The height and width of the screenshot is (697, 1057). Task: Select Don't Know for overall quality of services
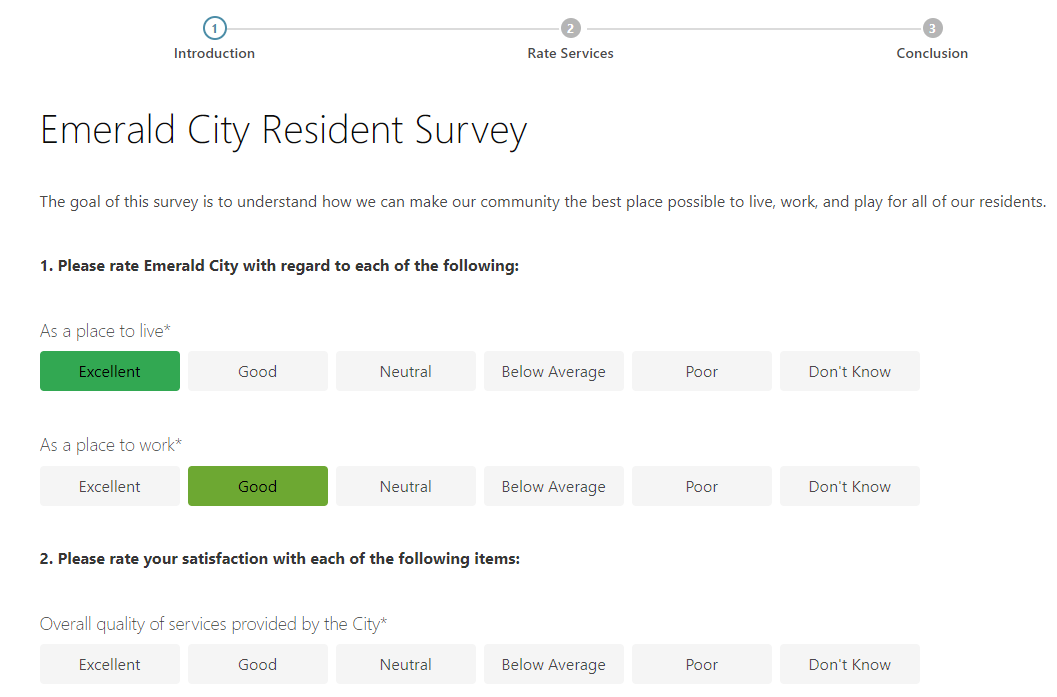(850, 665)
